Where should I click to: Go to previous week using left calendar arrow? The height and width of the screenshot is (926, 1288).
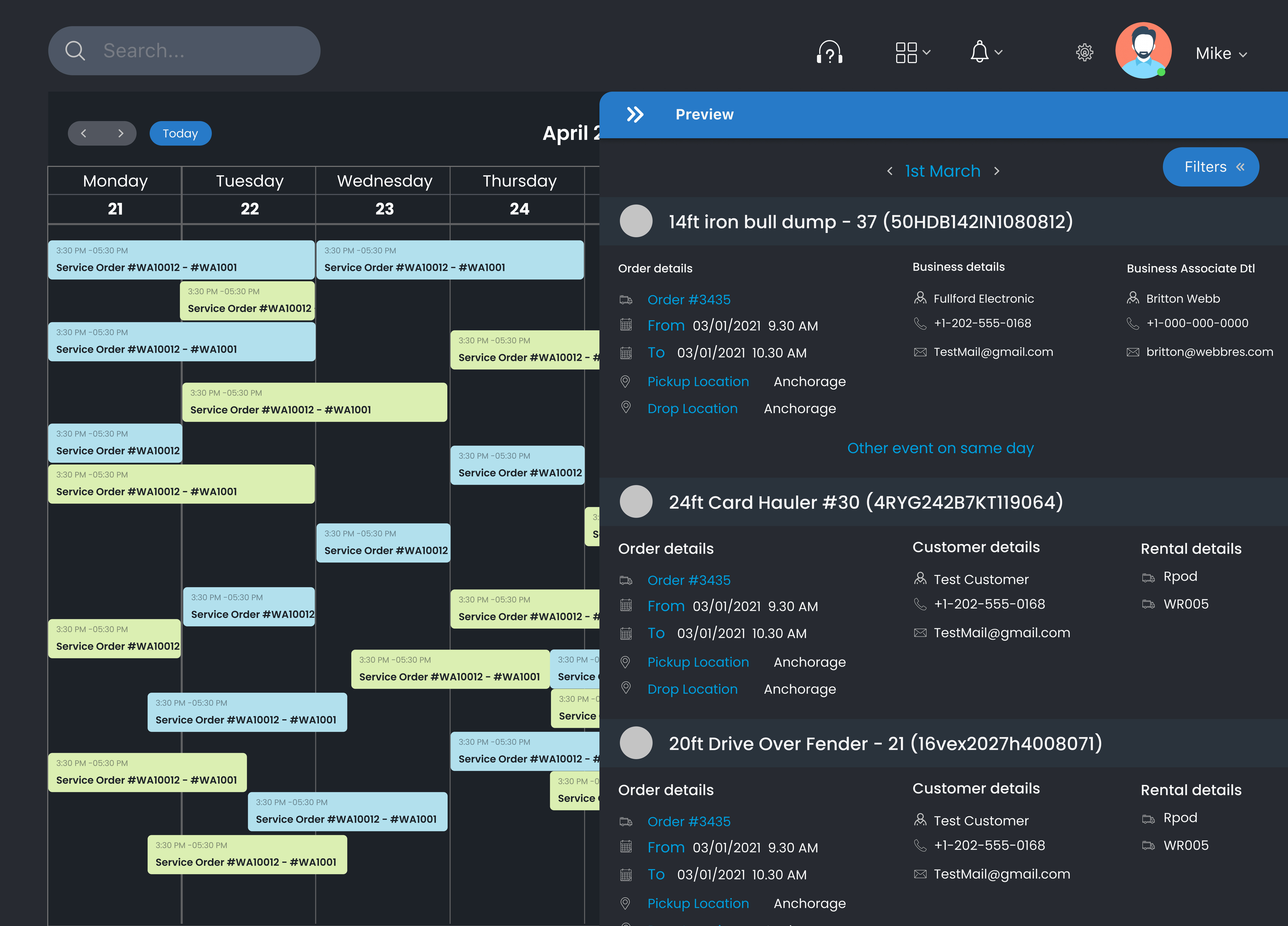pyautogui.click(x=83, y=133)
